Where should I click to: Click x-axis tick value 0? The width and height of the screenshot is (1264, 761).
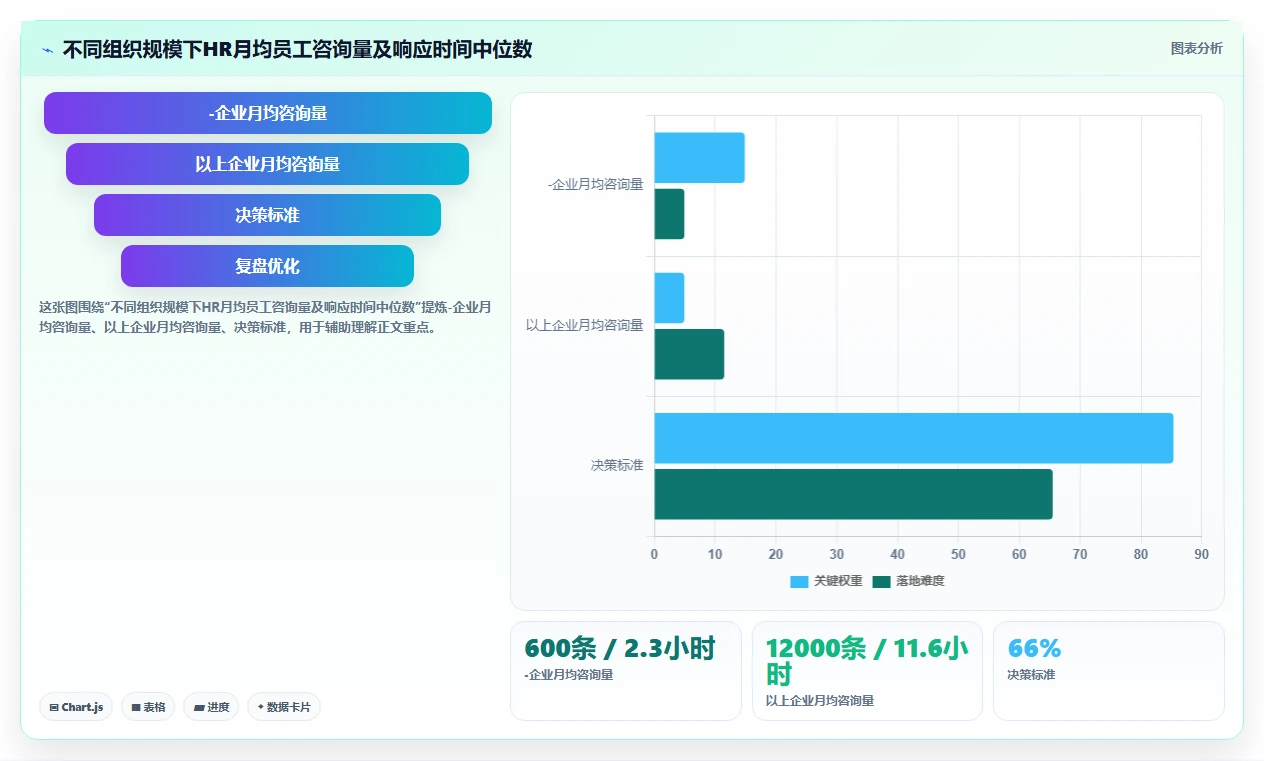click(x=655, y=555)
